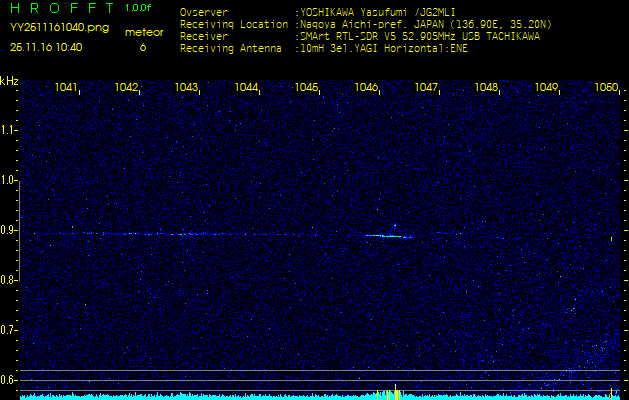
Task: Click the 0.9 kHz frequency label
Action: pos(9,230)
